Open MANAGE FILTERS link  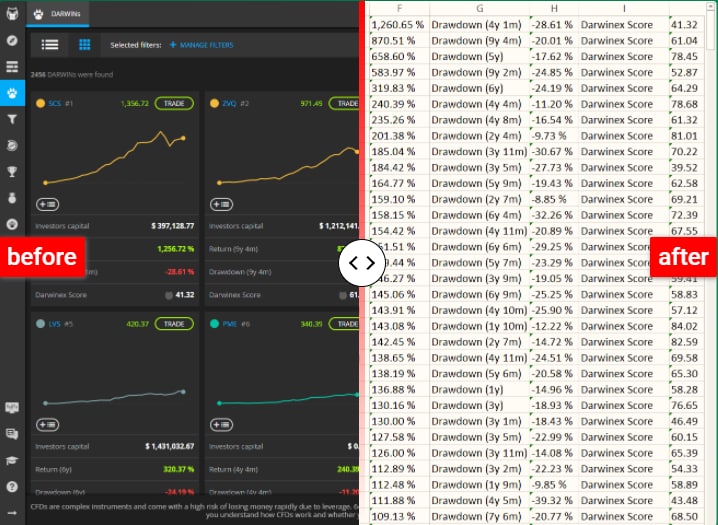pos(201,45)
